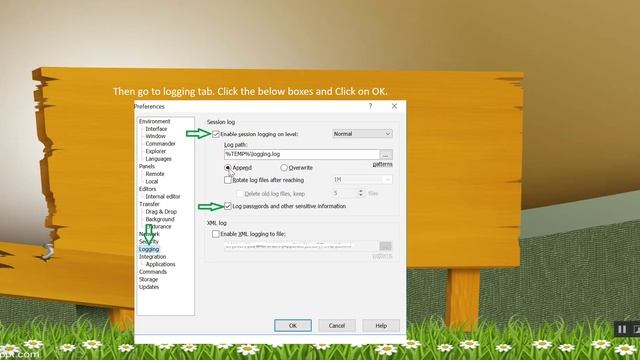
Task: Select the Append radio button
Action: (x=228, y=168)
